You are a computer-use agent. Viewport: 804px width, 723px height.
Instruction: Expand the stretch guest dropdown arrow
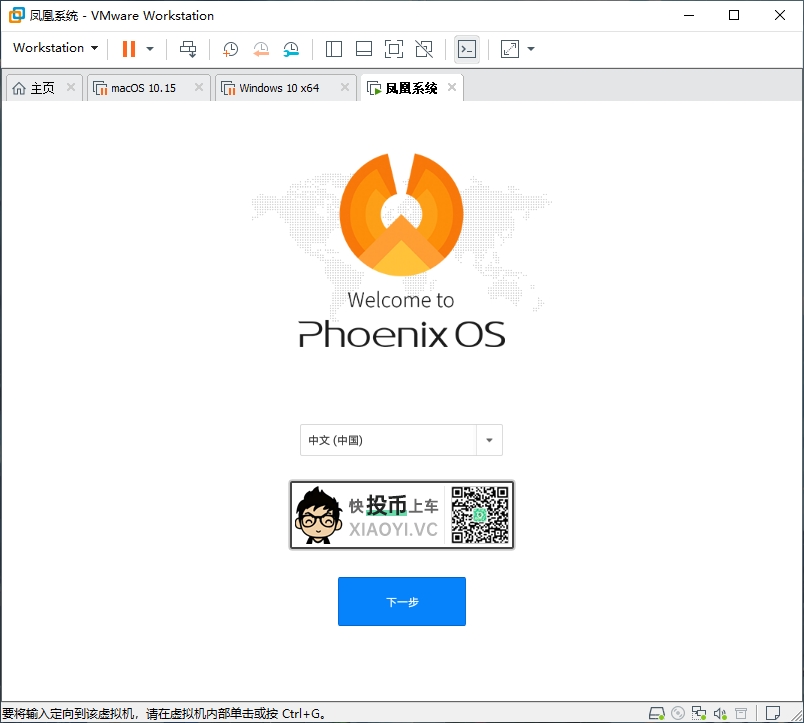pyautogui.click(x=531, y=49)
